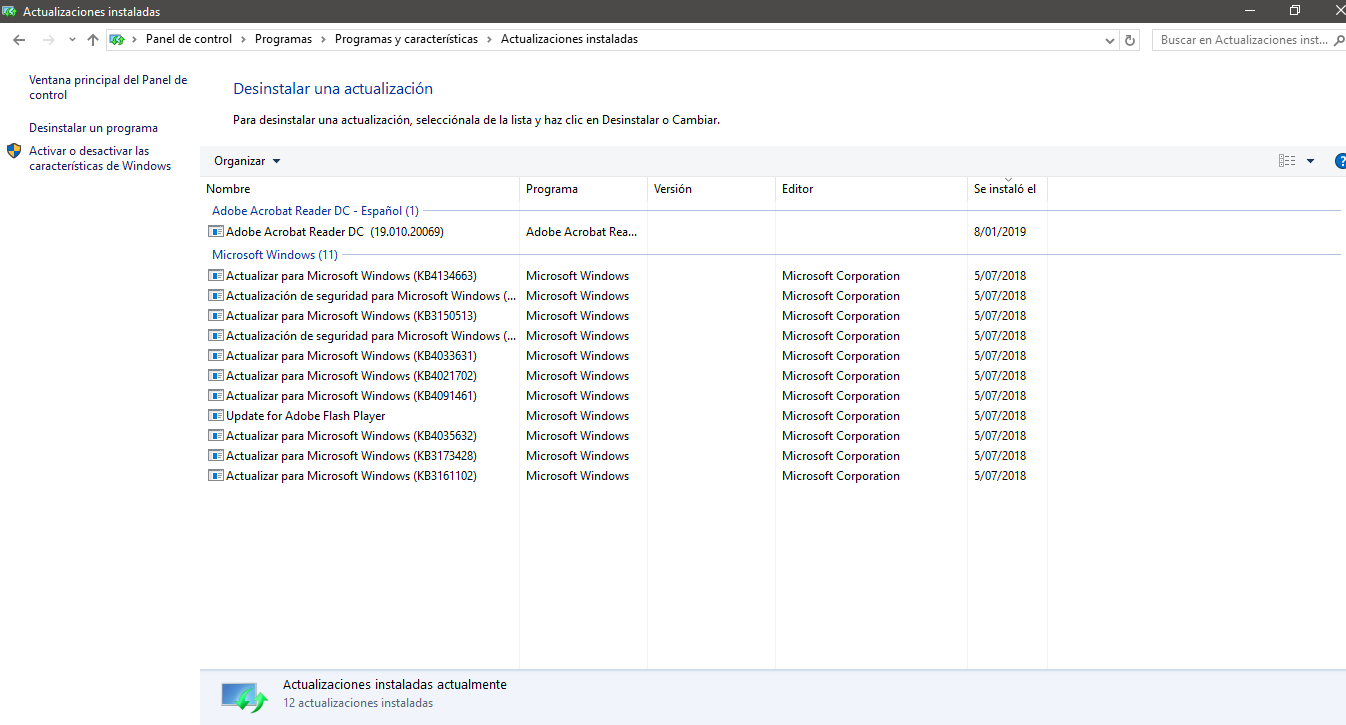Open the Organizar menu
This screenshot has width=1346, height=725.
tap(247, 161)
